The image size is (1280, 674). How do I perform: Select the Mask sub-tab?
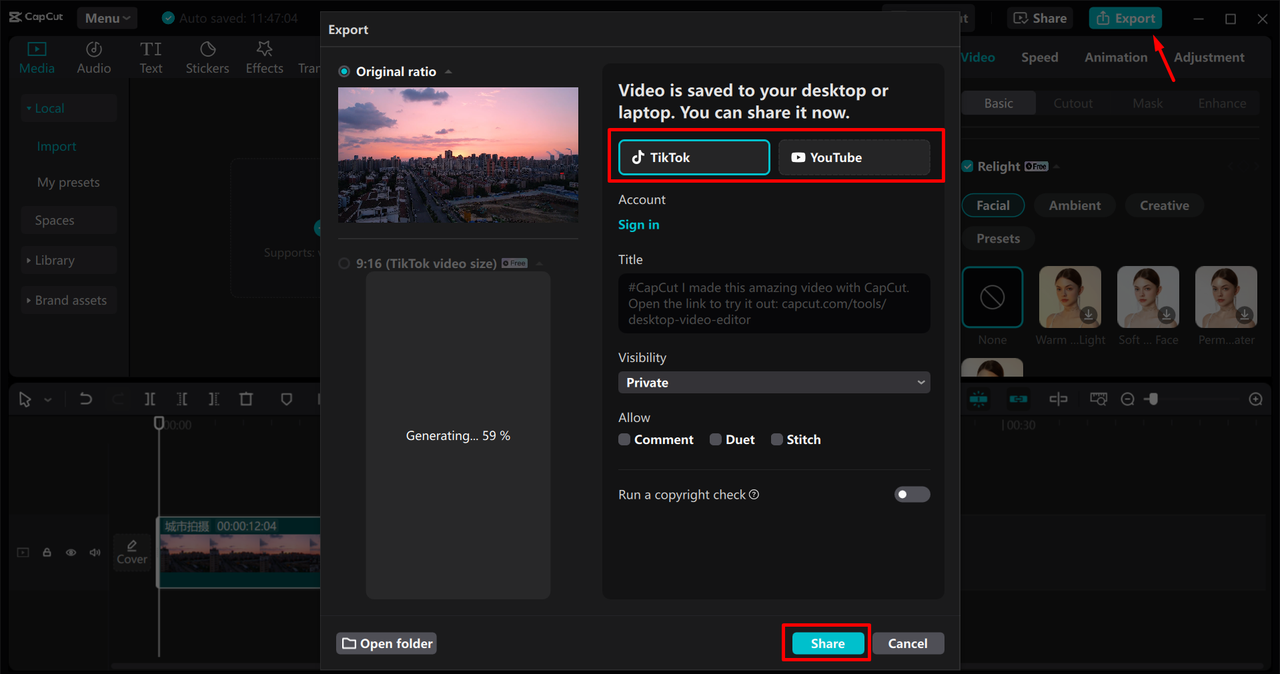(x=1147, y=103)
